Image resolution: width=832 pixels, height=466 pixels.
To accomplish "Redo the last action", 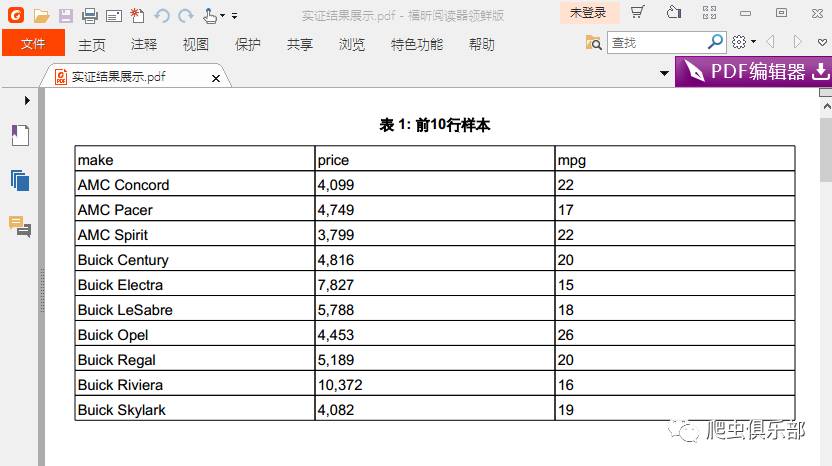I will (186, 16).
